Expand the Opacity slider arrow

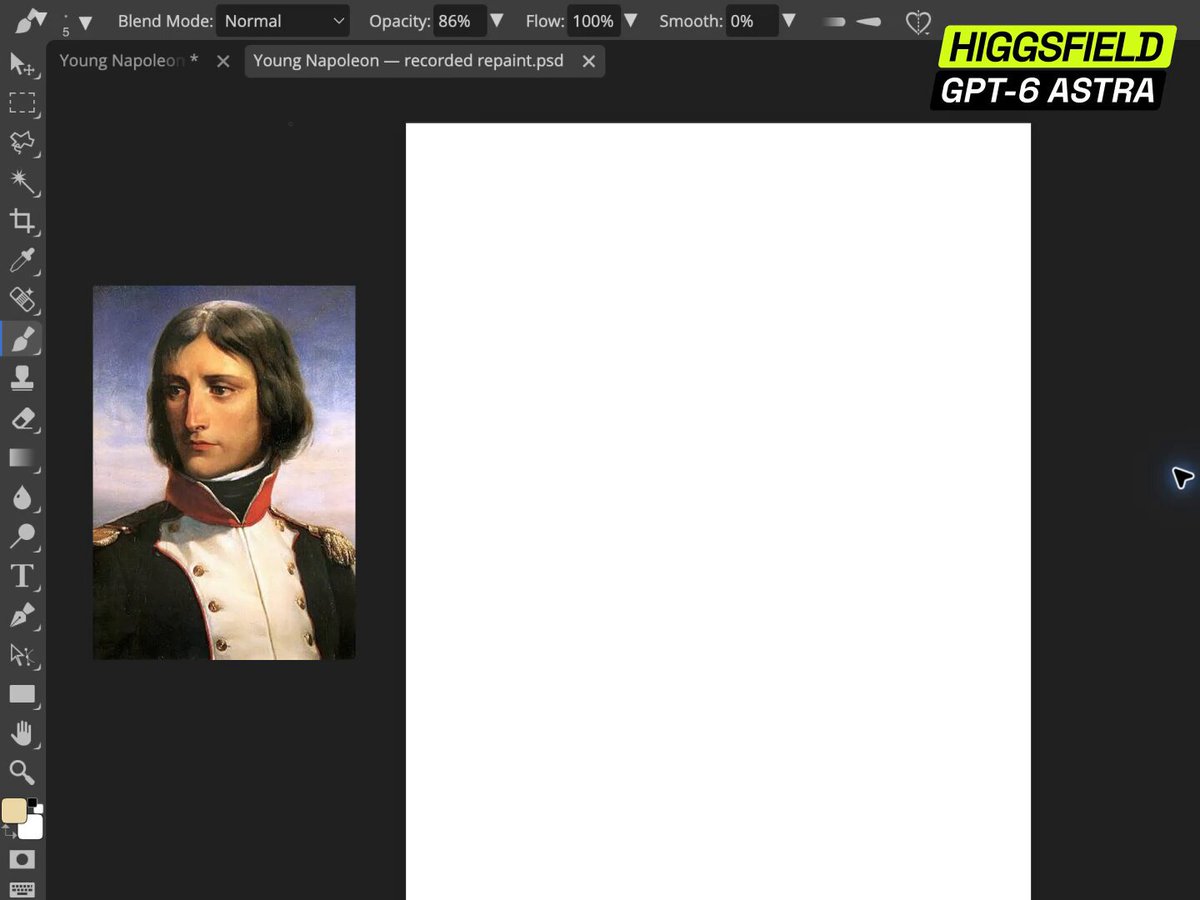pos(499,21)
